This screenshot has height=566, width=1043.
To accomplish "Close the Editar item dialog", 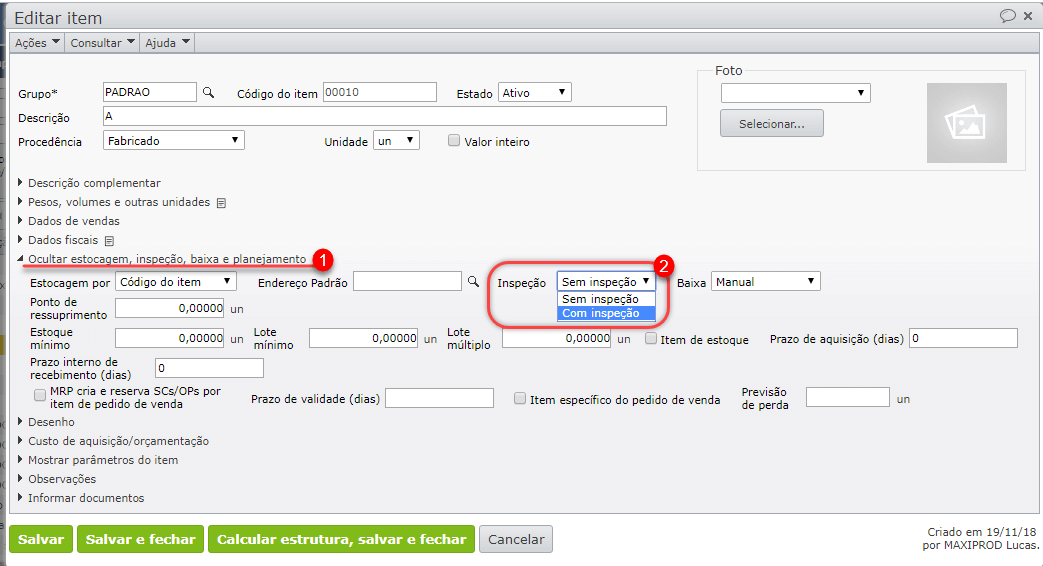I will pos(1028,16).
